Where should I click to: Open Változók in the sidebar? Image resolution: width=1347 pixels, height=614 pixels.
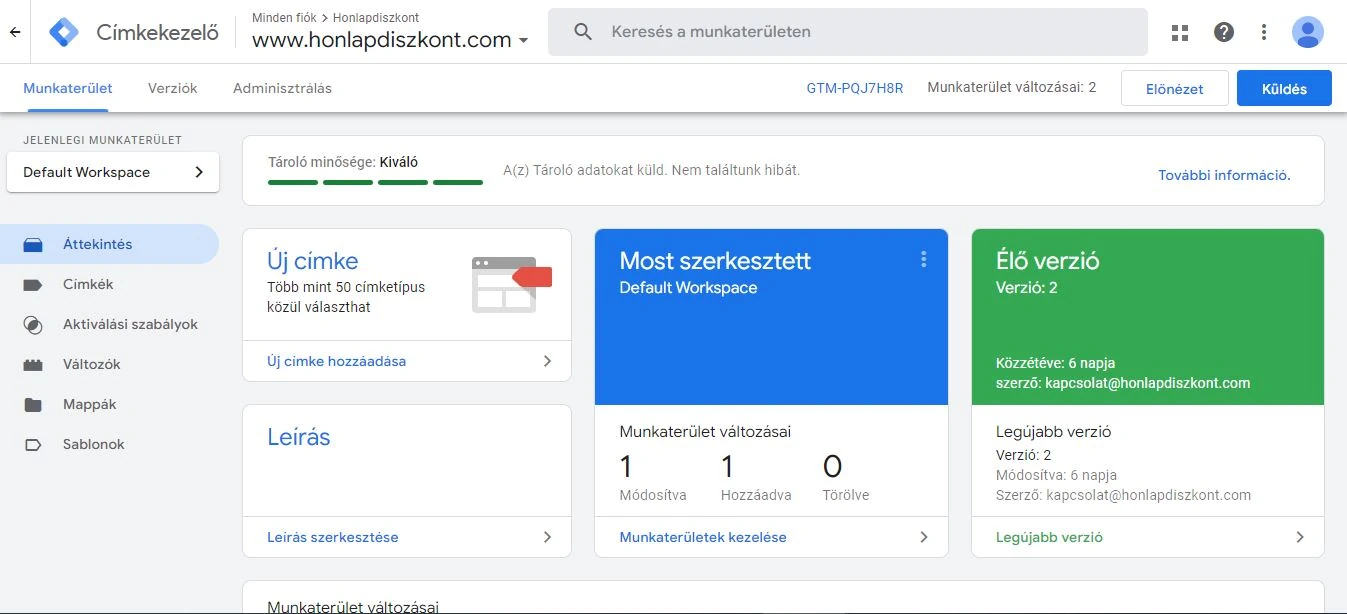111,364
